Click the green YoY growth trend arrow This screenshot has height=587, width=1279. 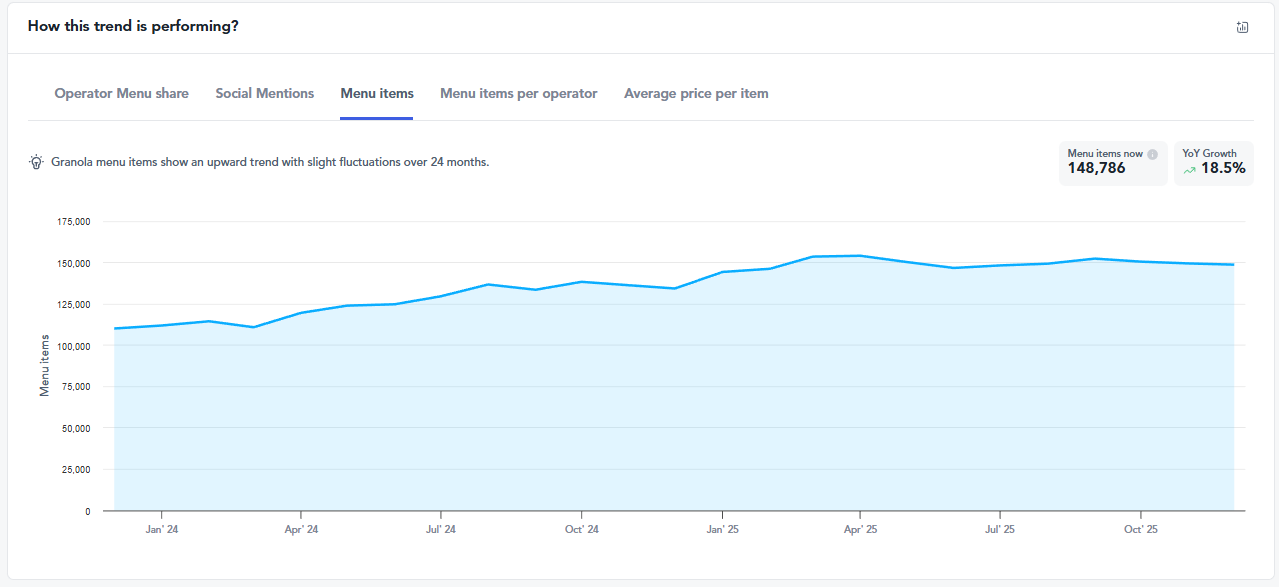tap(1190, 170)
